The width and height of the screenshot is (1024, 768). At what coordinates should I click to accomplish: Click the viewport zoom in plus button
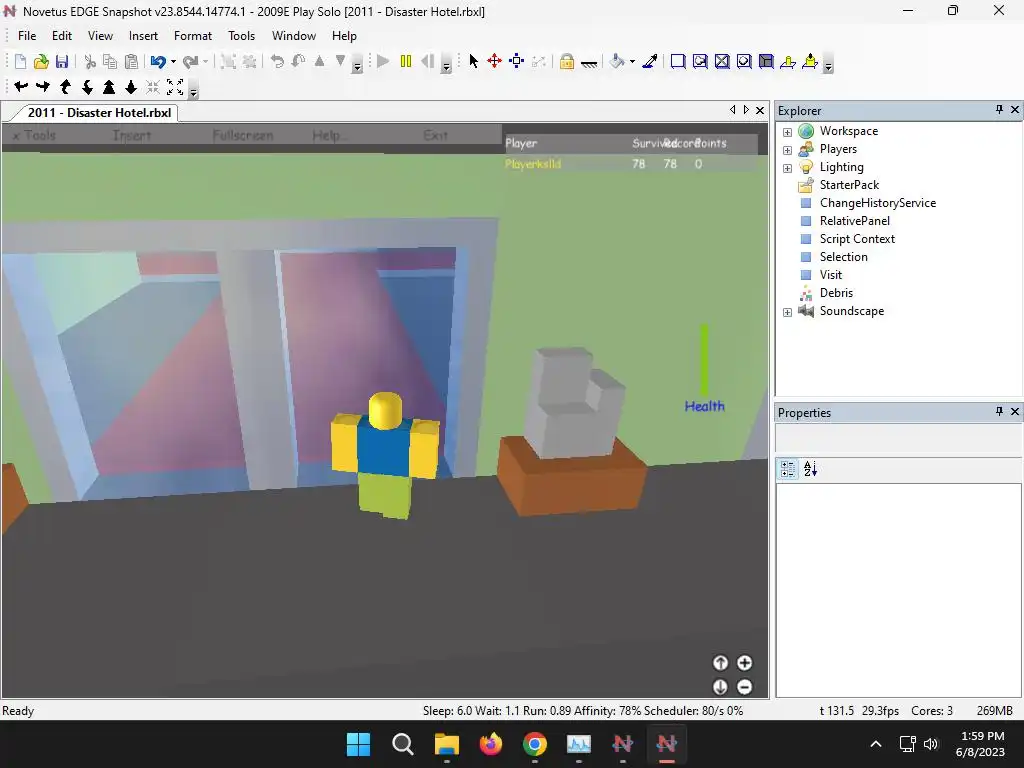tap(744, 663)
